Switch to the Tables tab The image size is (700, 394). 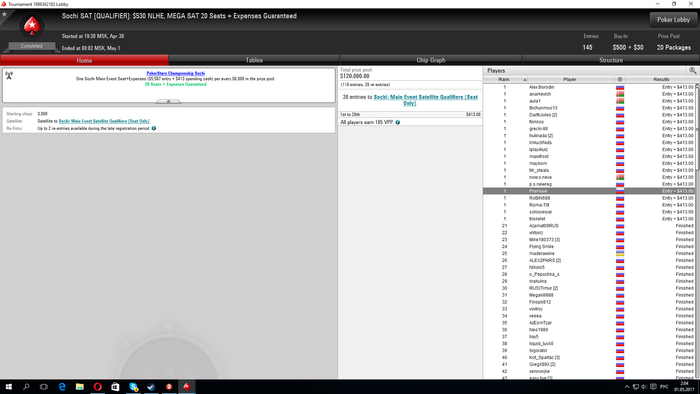(254, 60)
